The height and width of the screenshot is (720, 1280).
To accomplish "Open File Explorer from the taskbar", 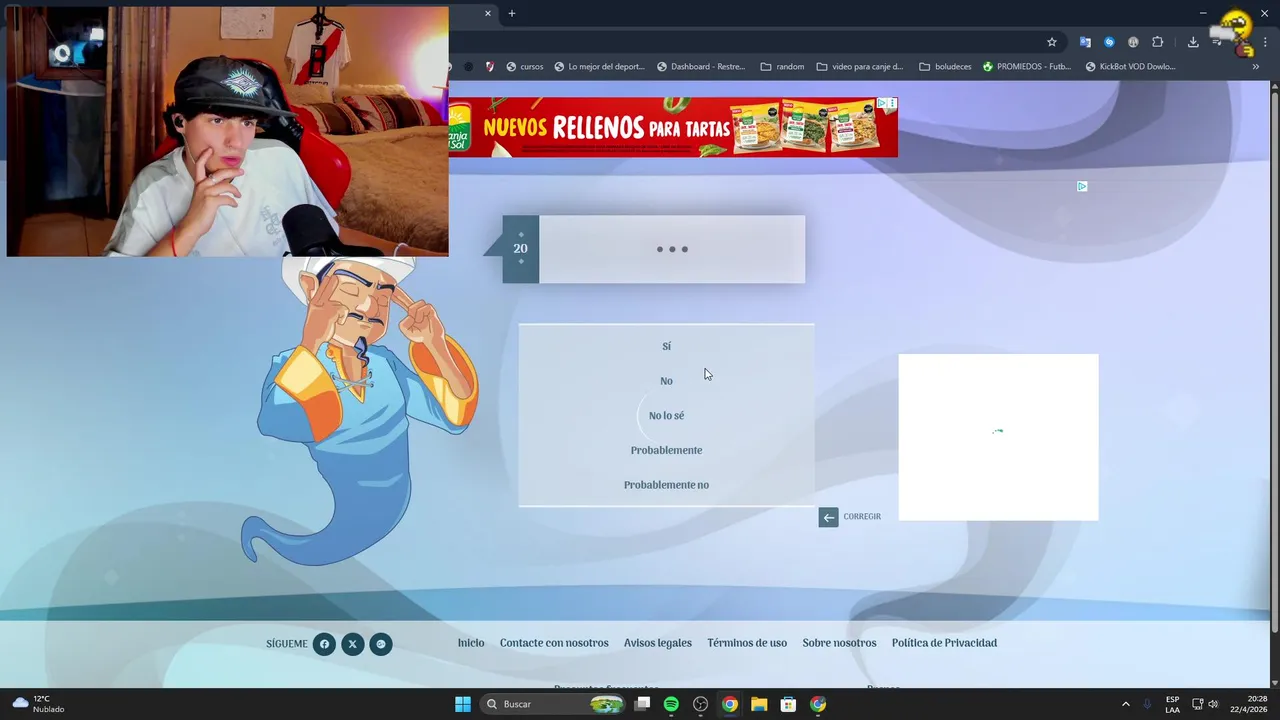I will point(759,704).
